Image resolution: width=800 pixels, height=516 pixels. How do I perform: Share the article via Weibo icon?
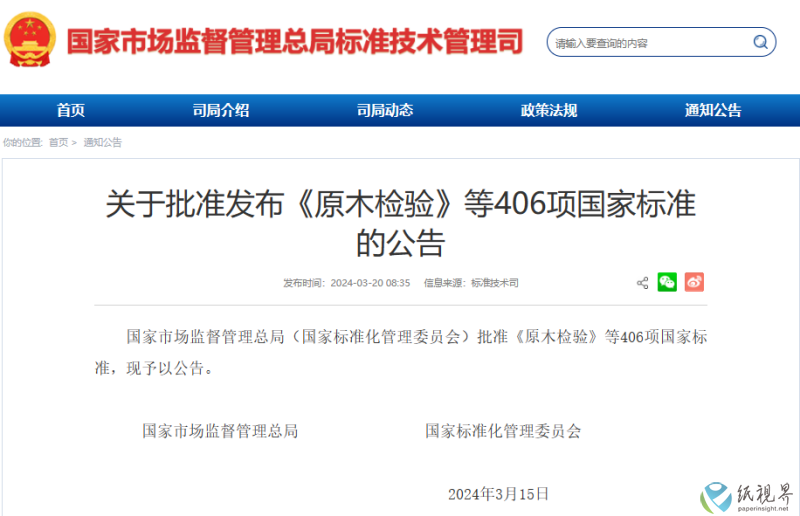tap(694, 282)
